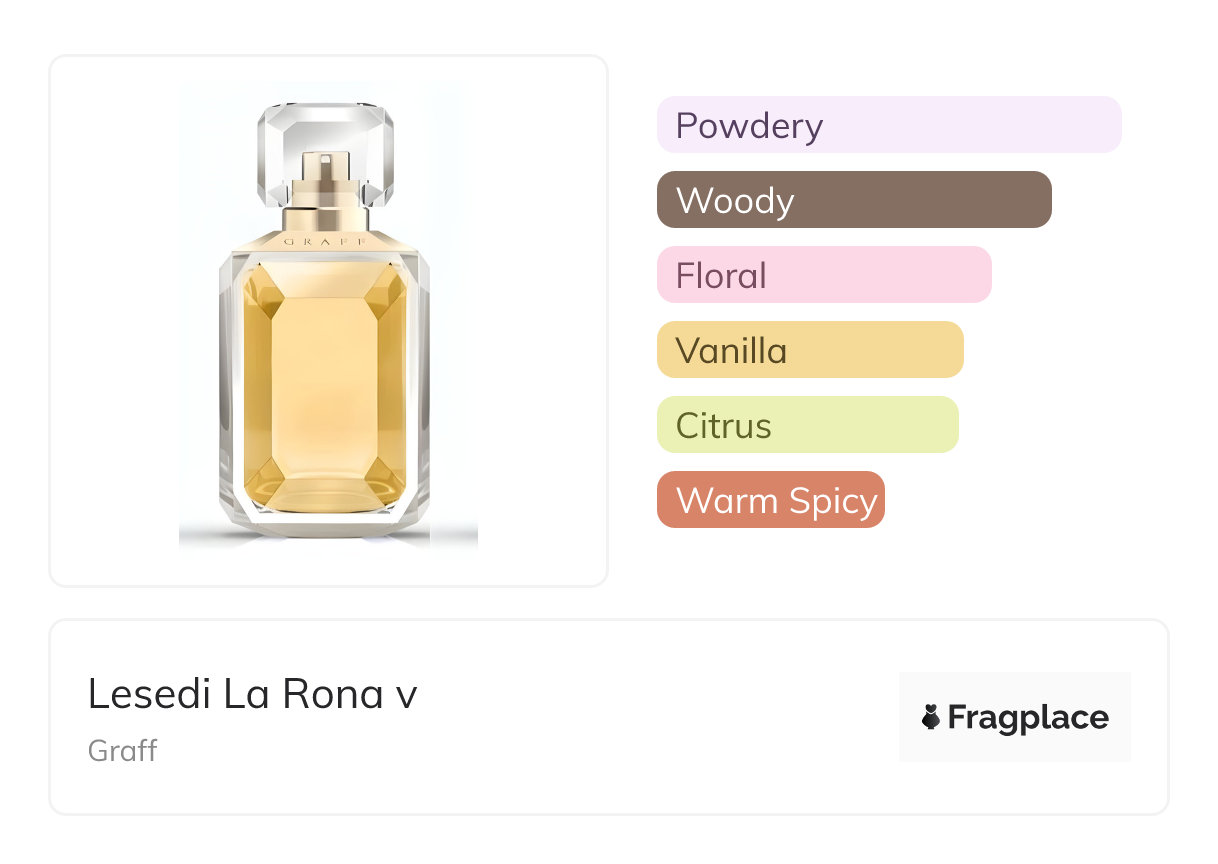Screen dimensions: 1218x864
Task: Click the bottle's gold collar below the nozzle
Action: [x=325, y=218]
